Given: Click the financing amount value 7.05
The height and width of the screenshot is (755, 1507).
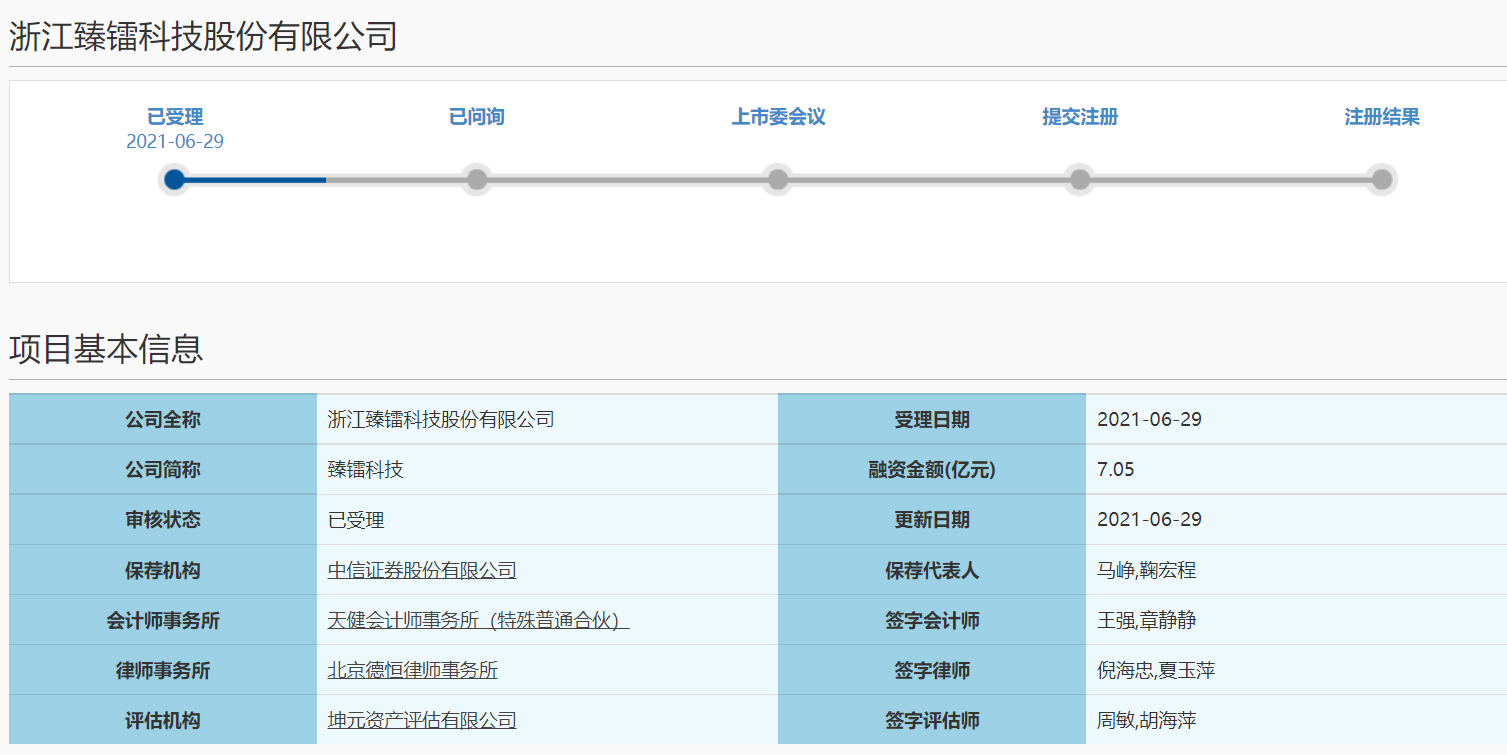Looking at the screenshot, I should [1116, 470].
